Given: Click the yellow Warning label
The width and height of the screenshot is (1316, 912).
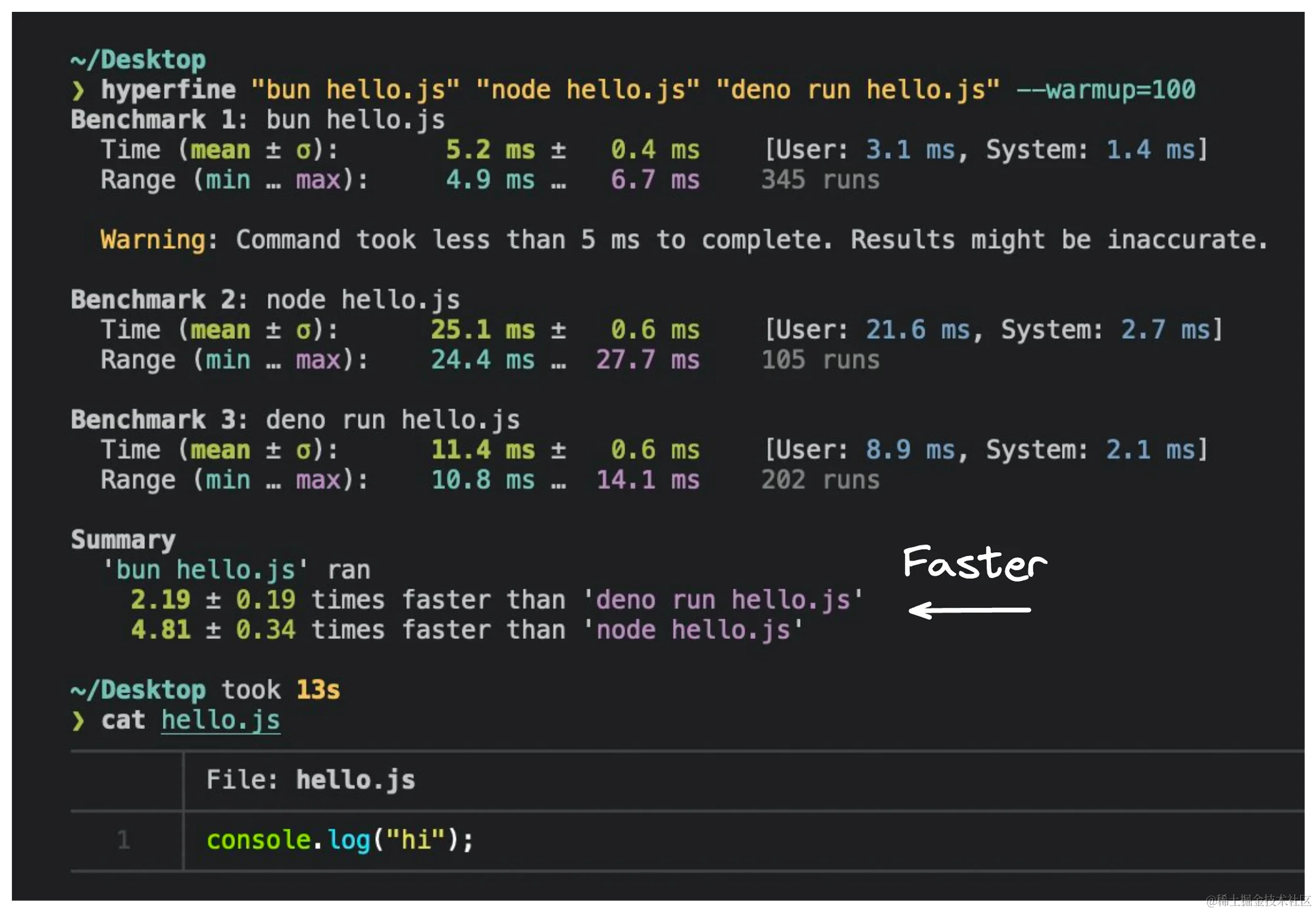Looking at the screenshot, I should coord(153,240).
